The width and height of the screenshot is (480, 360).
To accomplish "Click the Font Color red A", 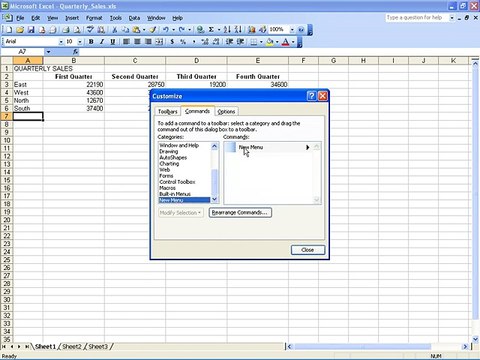I will click(x=285, y=42).
